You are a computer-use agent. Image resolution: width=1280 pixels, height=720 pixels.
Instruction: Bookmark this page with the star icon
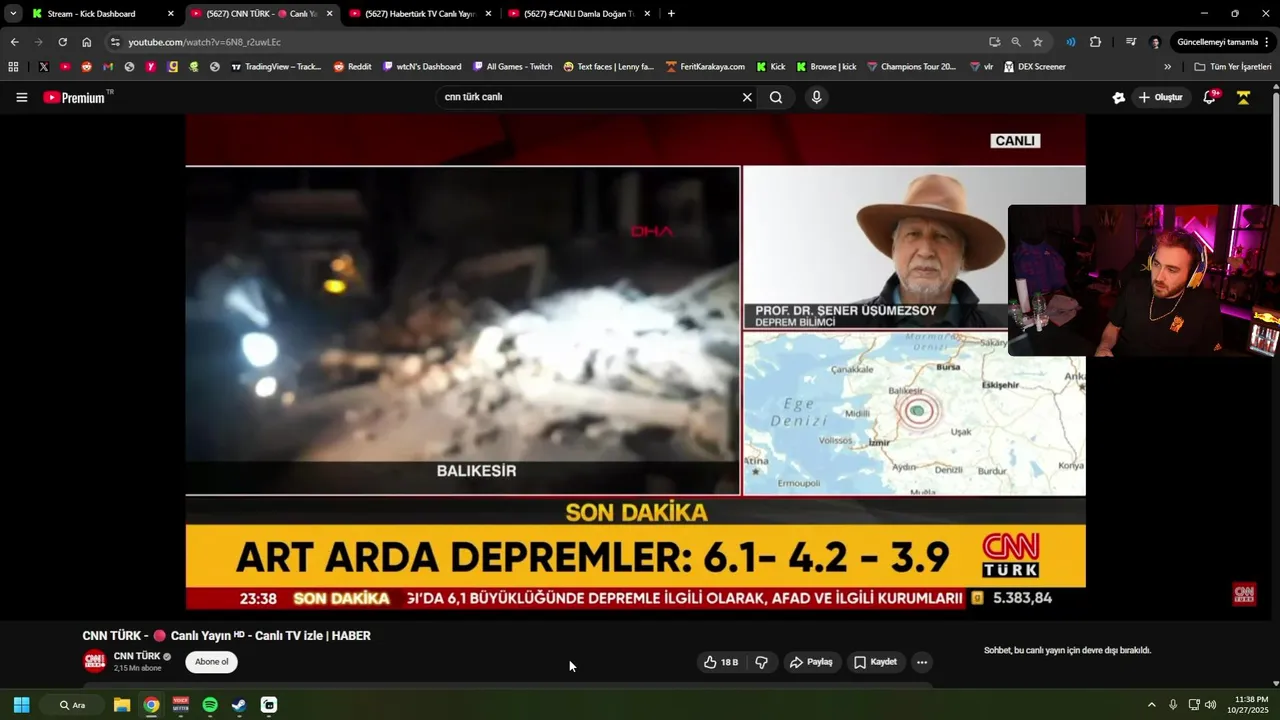pyautogui.click(x=1038, y=42)
